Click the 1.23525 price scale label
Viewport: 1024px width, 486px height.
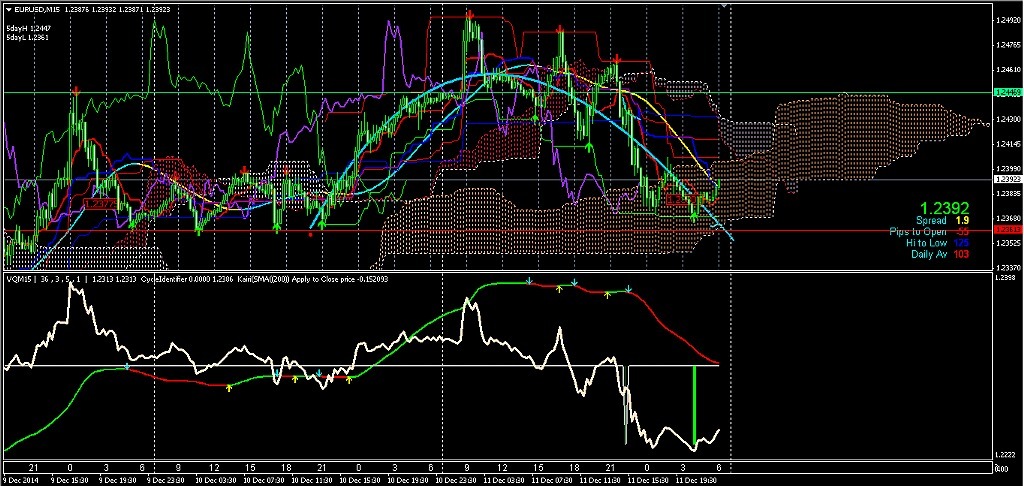pos(1006,243)
